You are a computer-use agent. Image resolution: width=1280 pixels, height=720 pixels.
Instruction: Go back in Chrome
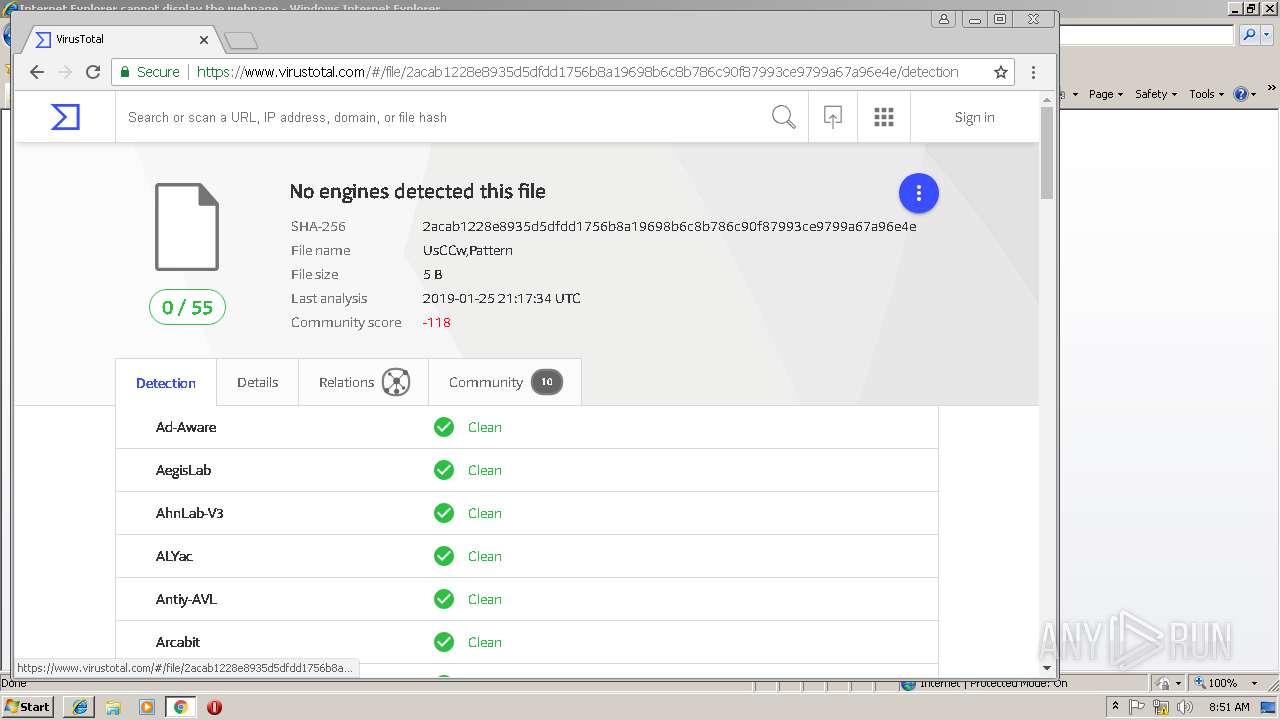coord(37,72)
